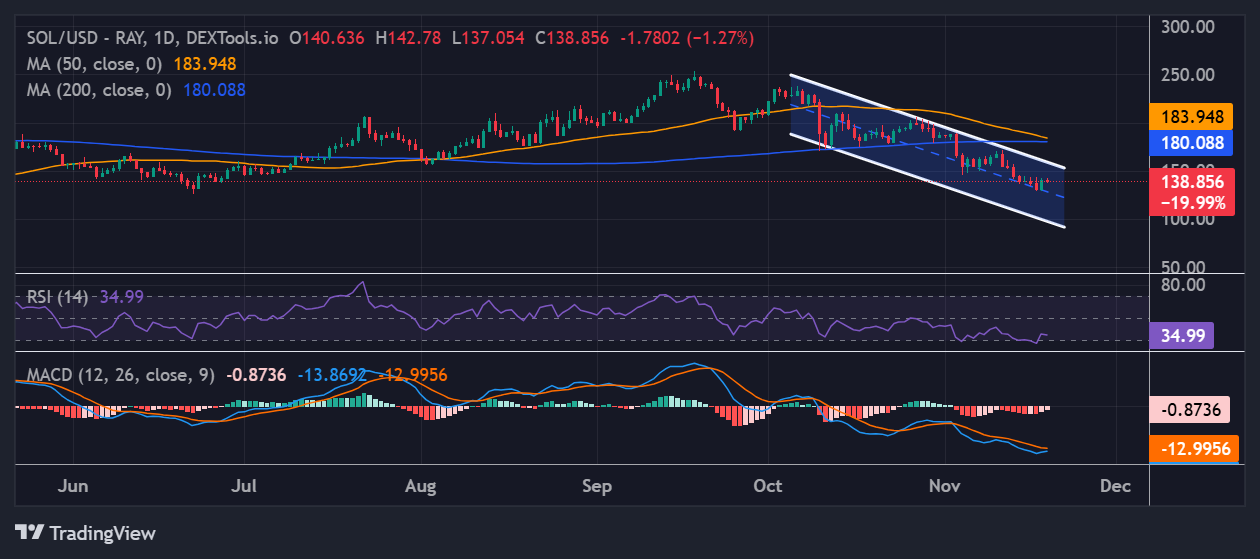The image size is (1260, 559).
Task: Click the TradingView logo
Action: point(65,532)
